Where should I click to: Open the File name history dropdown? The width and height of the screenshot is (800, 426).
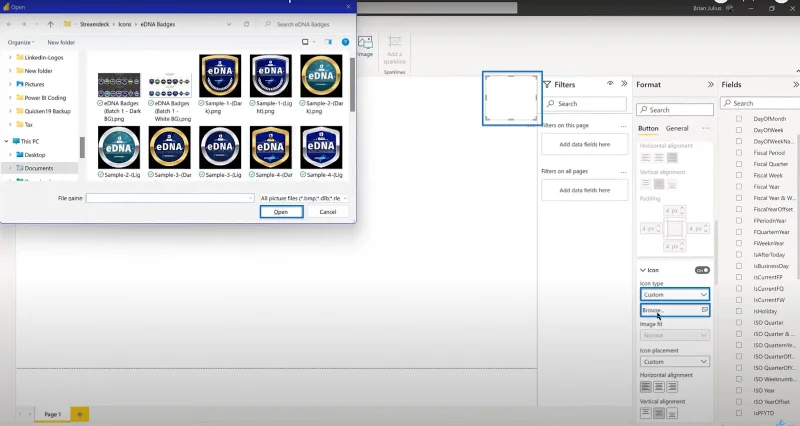coord(250,198)
